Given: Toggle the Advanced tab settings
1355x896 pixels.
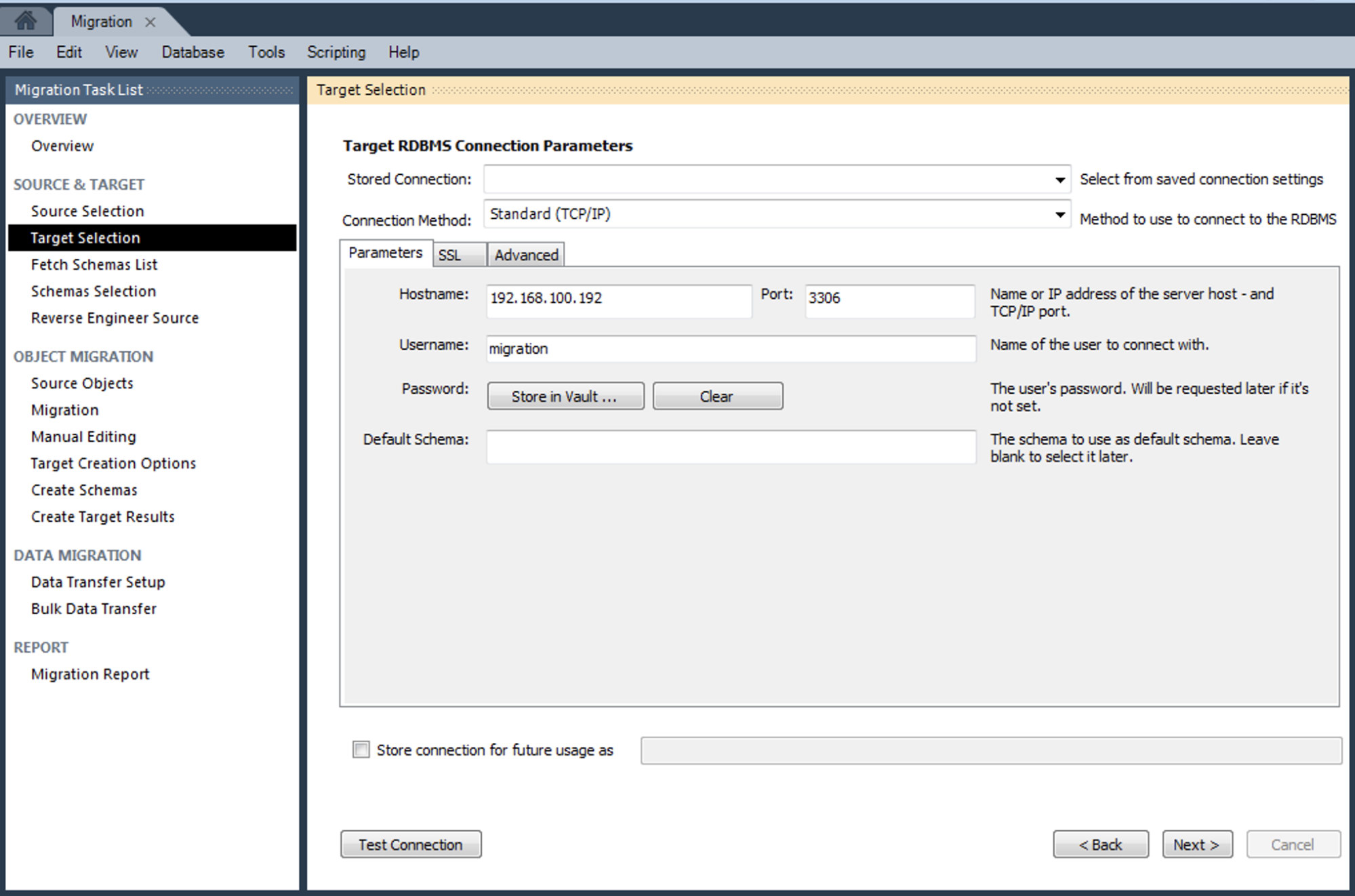Looking at the screenshot, I should click(x=524, y=254).
